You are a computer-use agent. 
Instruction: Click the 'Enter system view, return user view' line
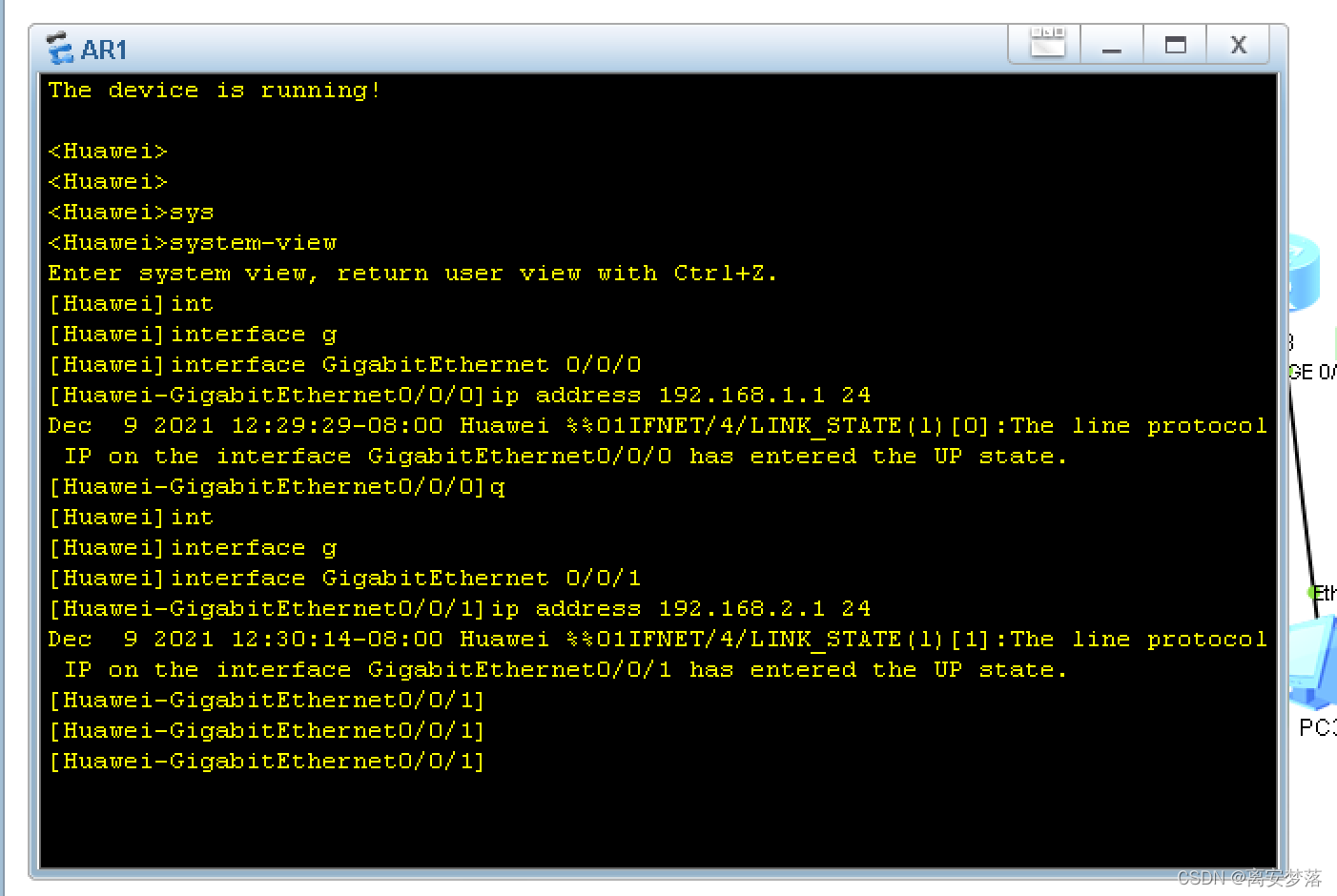pyautogui.click(x=413, y=274)
